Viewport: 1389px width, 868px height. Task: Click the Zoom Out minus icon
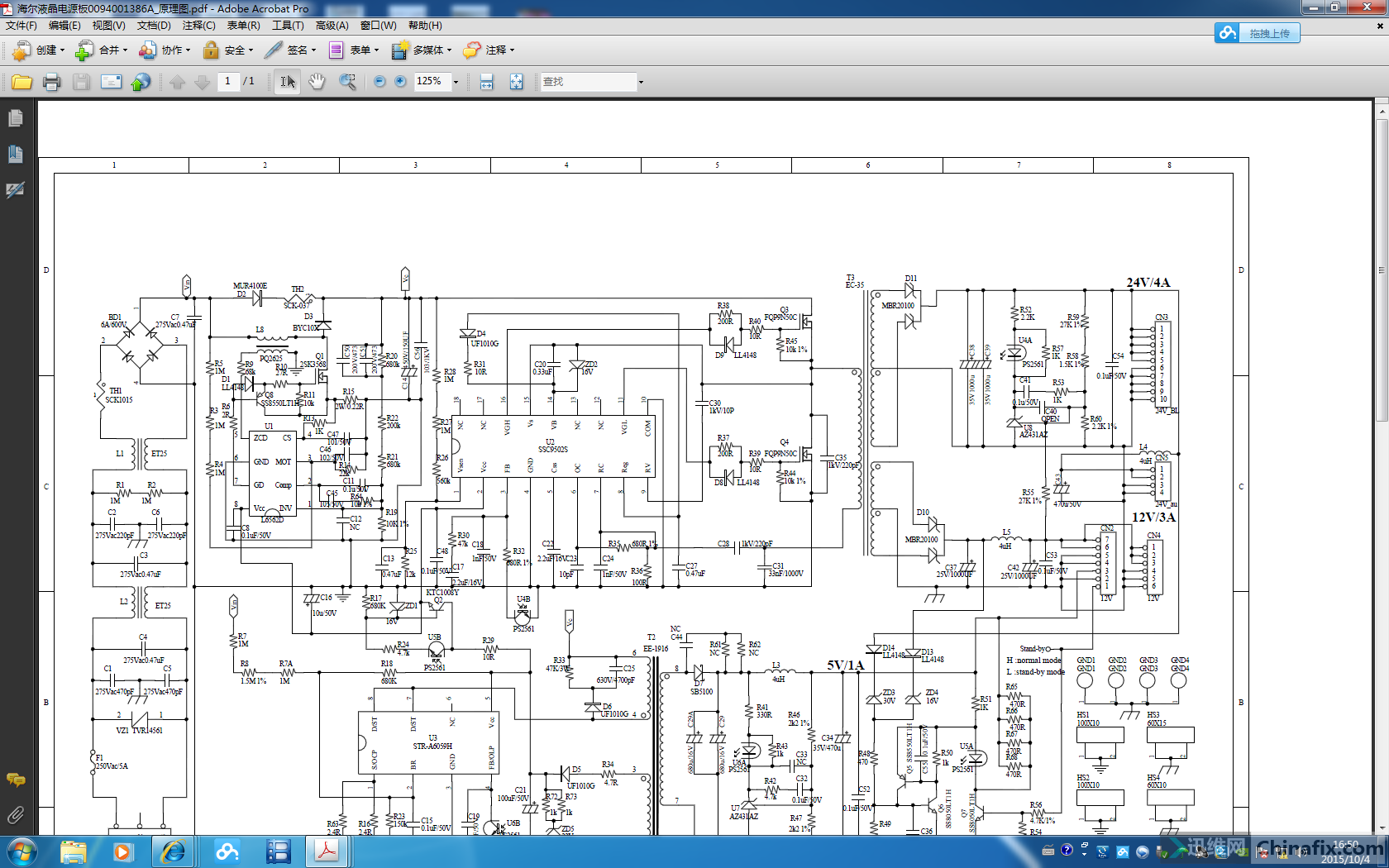379,82
